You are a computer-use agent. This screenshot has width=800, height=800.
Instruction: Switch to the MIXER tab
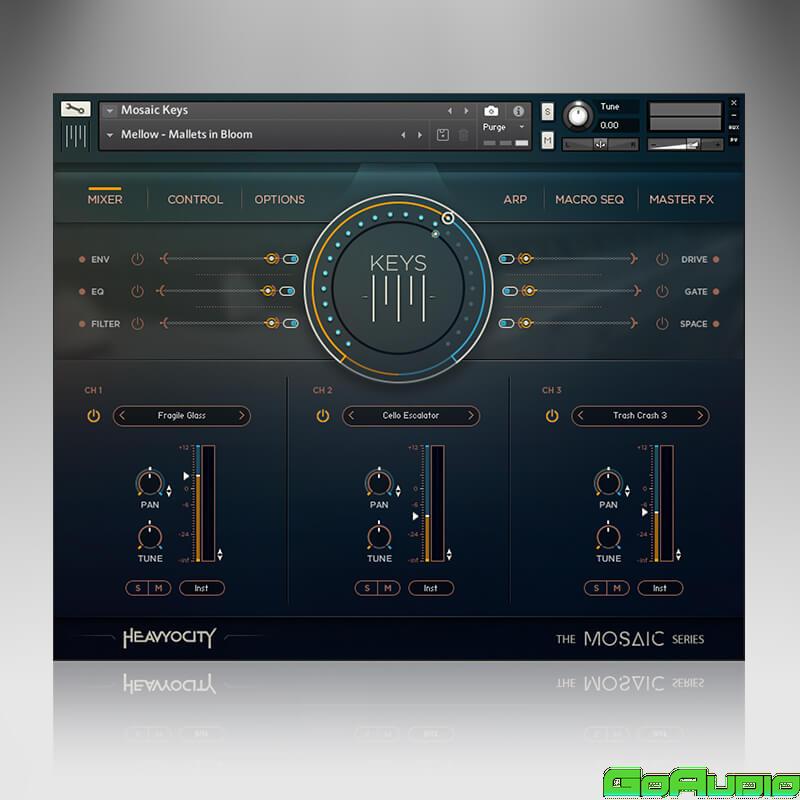coord(105,199)
